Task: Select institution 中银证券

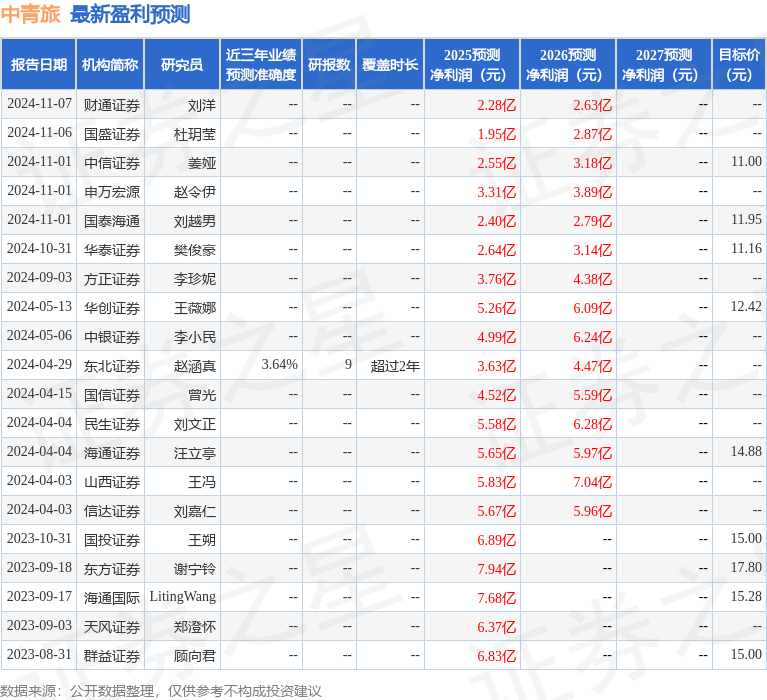Action: (x=112, y=337)
